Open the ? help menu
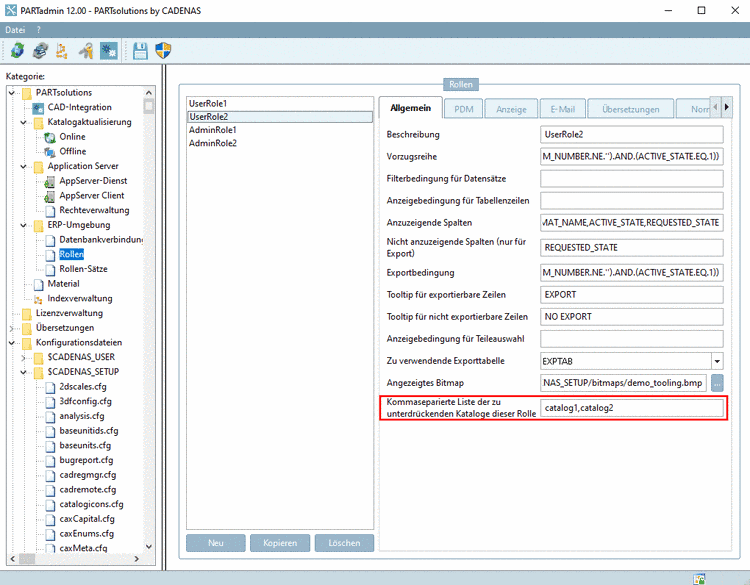The height and width of the screenshot is (585, 750). point(38,30)
